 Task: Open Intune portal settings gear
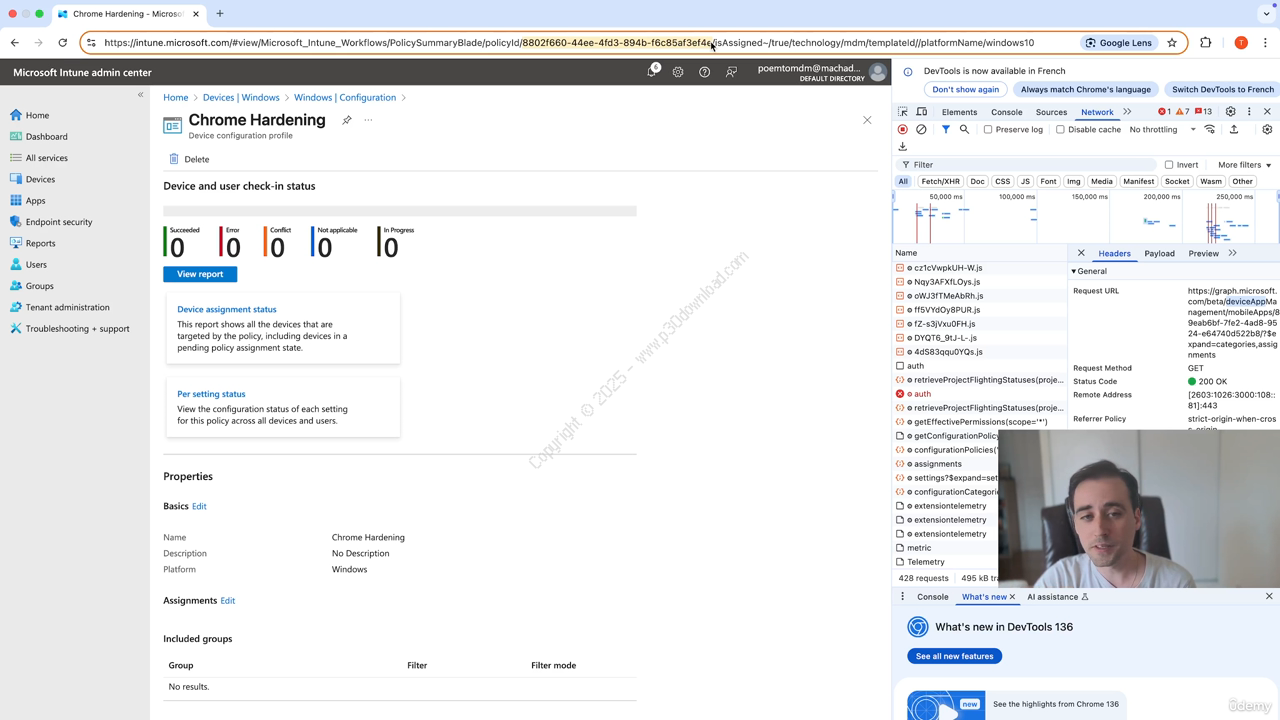pyautogui.click(x=678, y=72)
